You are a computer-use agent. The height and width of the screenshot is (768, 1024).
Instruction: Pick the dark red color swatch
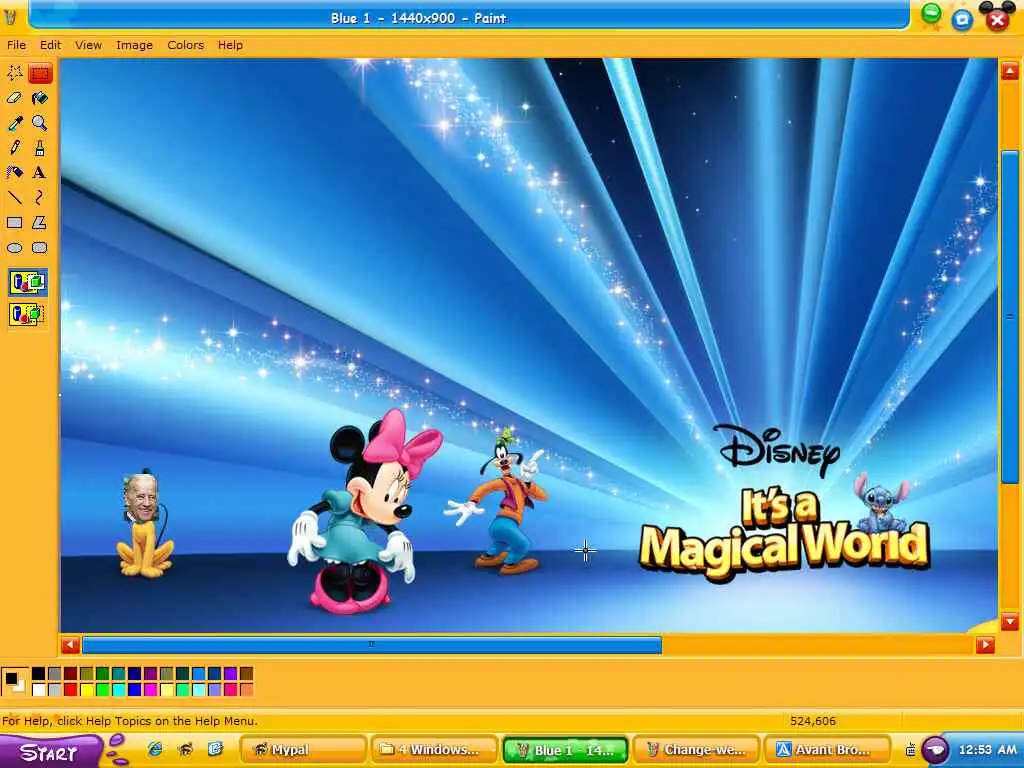tap(71, 673)
